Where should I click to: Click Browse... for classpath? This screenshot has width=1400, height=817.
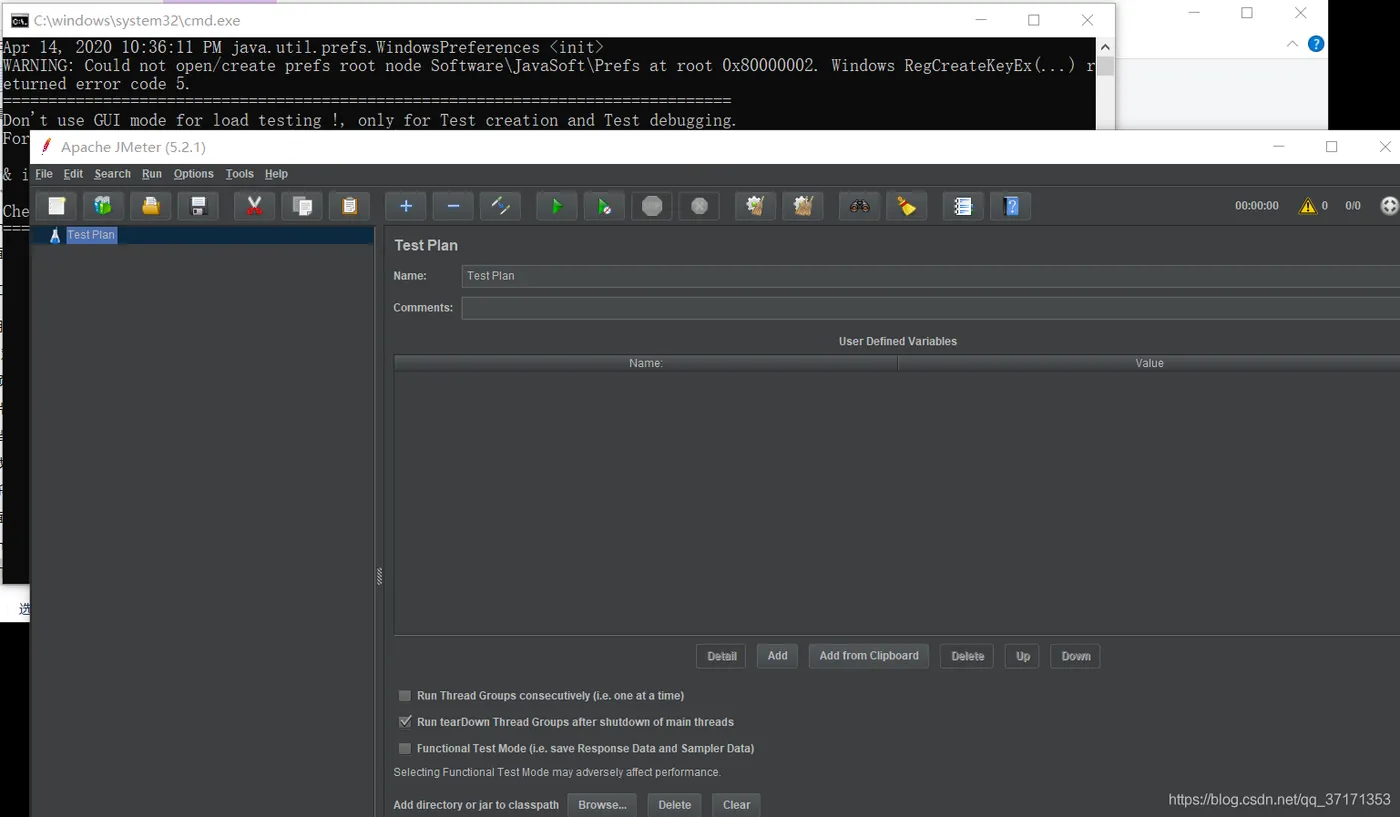pyautogui.click(x=602, y=805)
